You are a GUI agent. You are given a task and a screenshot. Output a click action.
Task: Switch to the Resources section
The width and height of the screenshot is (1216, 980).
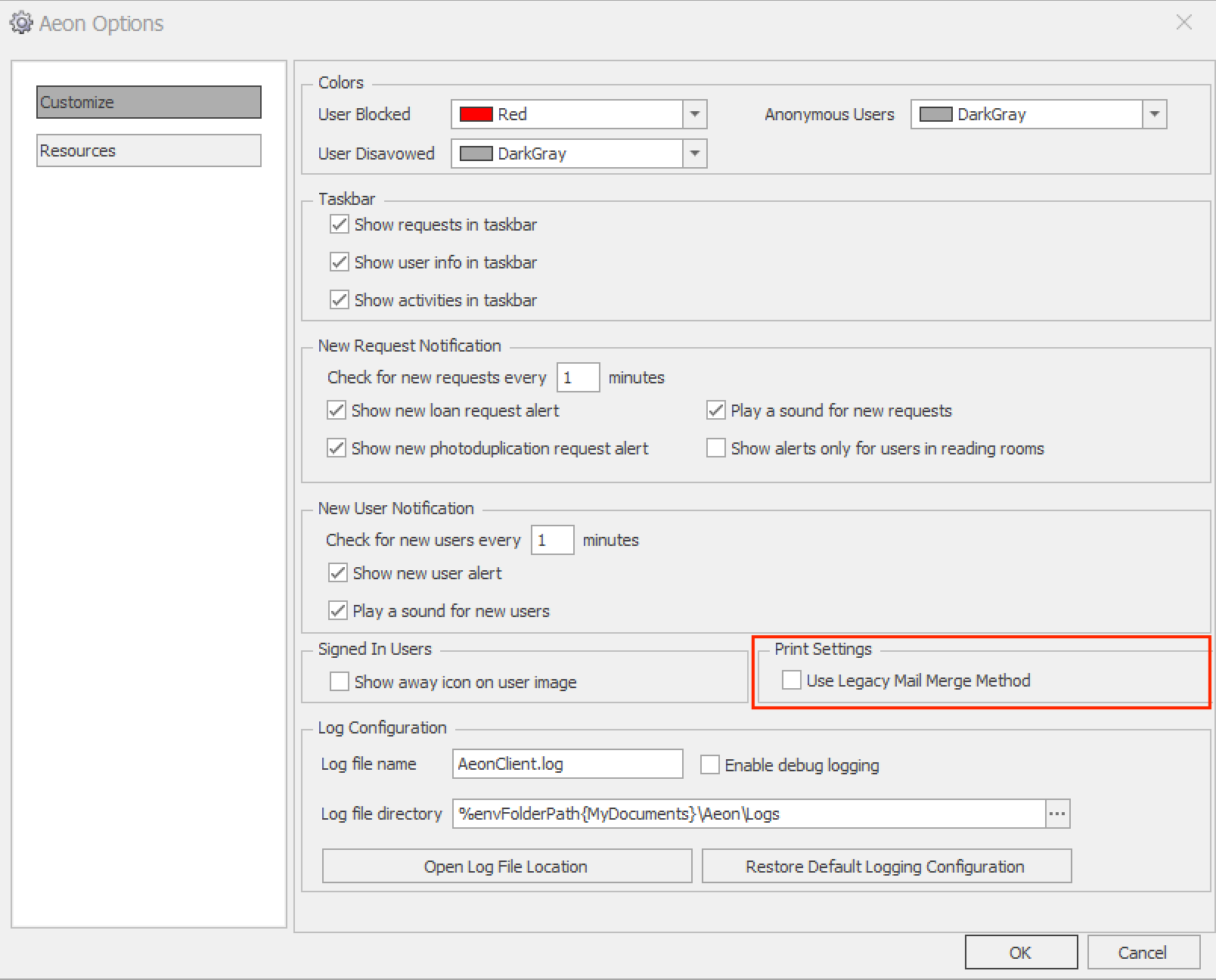pos(148,150)
